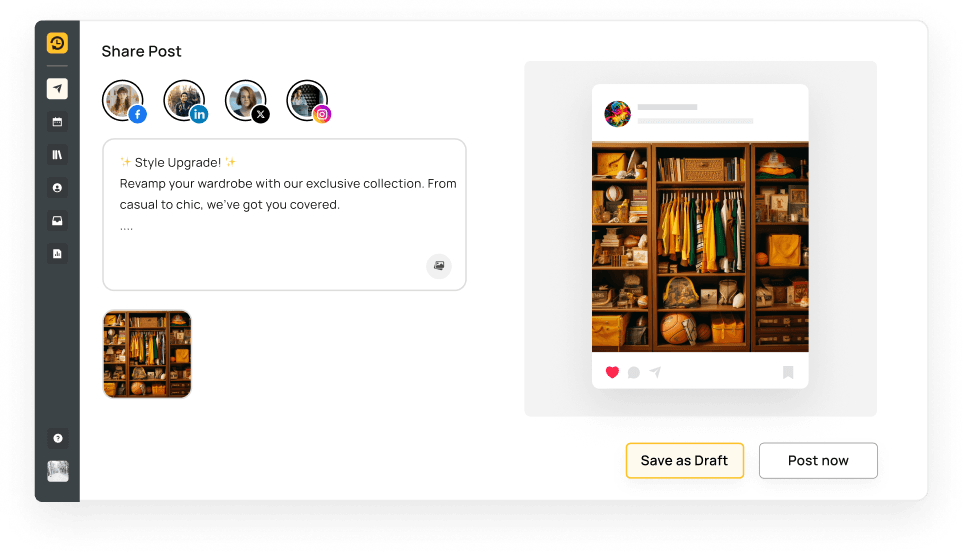Click the user avatar at sidebar bottom
The height and width of the screenshot is (552, 963).
pos(58,472)
